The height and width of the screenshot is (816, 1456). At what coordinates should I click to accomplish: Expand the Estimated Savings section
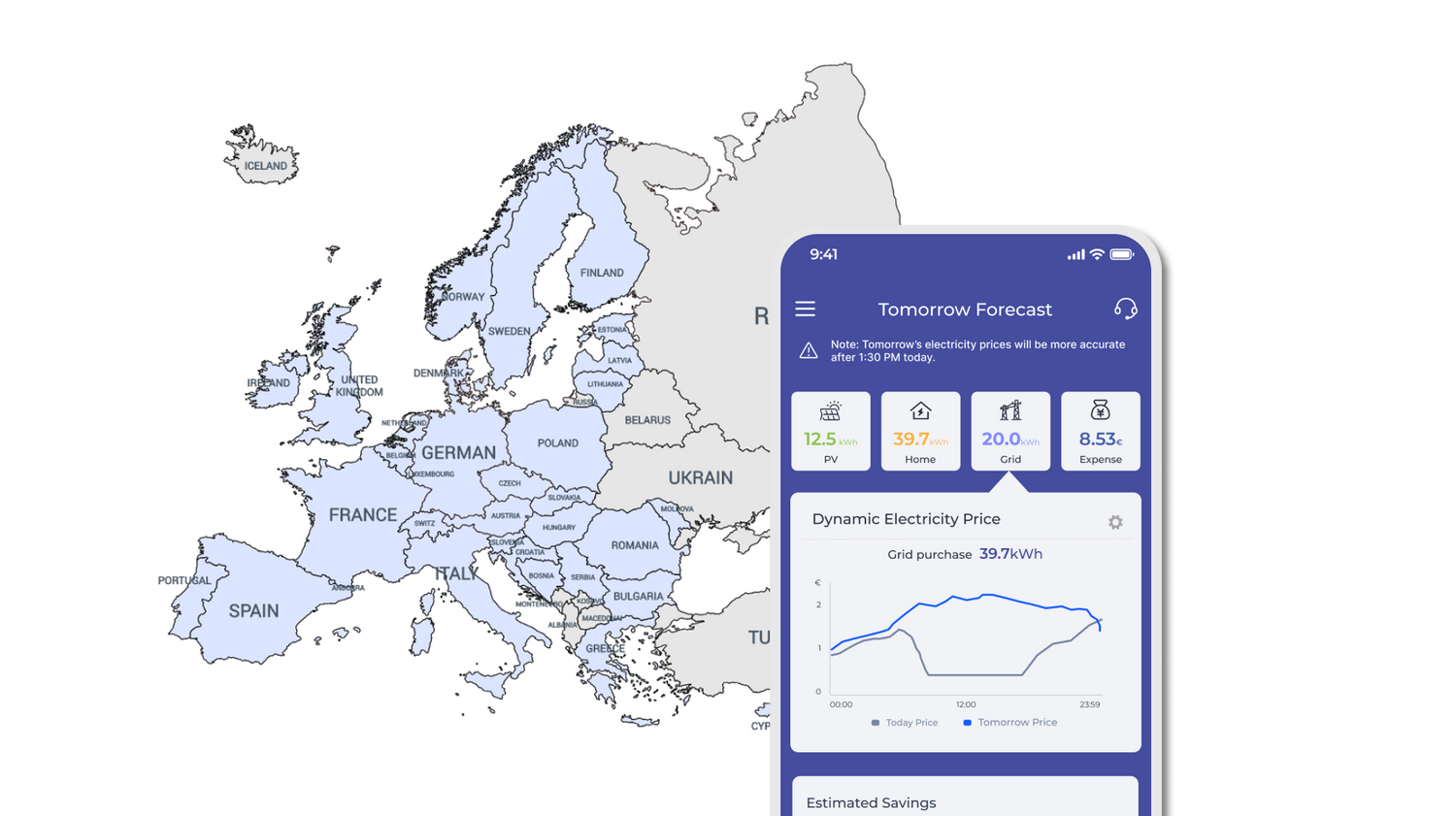click(871, 802)
